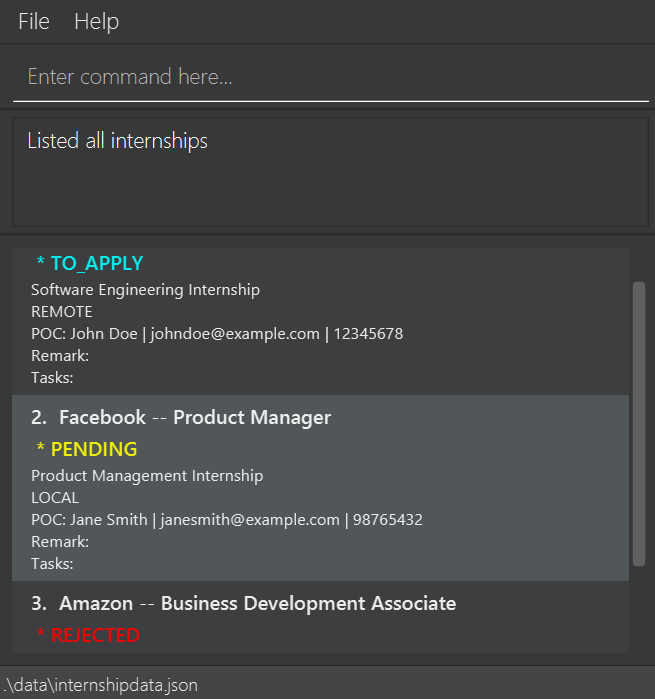
Task: Select the Amazon Business Development Associate entry
Action: (257, 603)
